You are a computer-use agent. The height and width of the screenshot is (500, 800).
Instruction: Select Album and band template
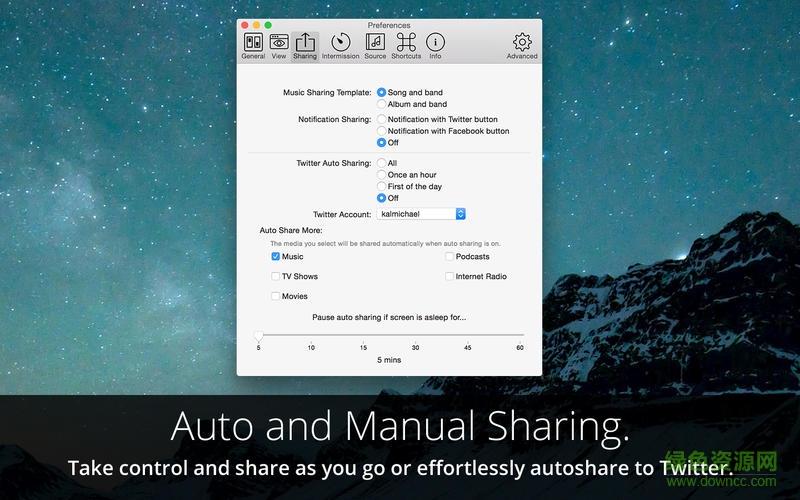382,104
